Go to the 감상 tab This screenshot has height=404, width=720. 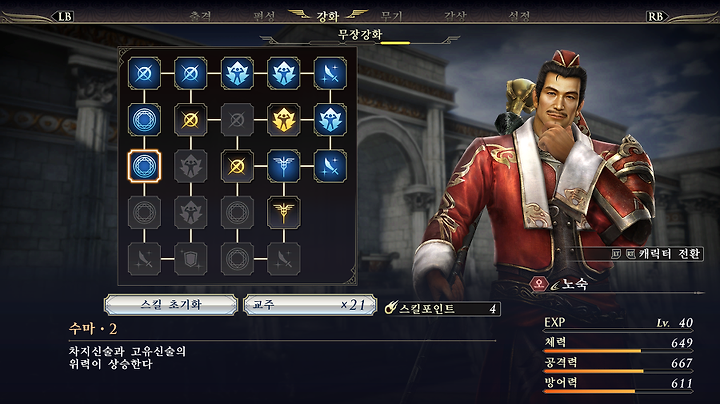[455, 17]
